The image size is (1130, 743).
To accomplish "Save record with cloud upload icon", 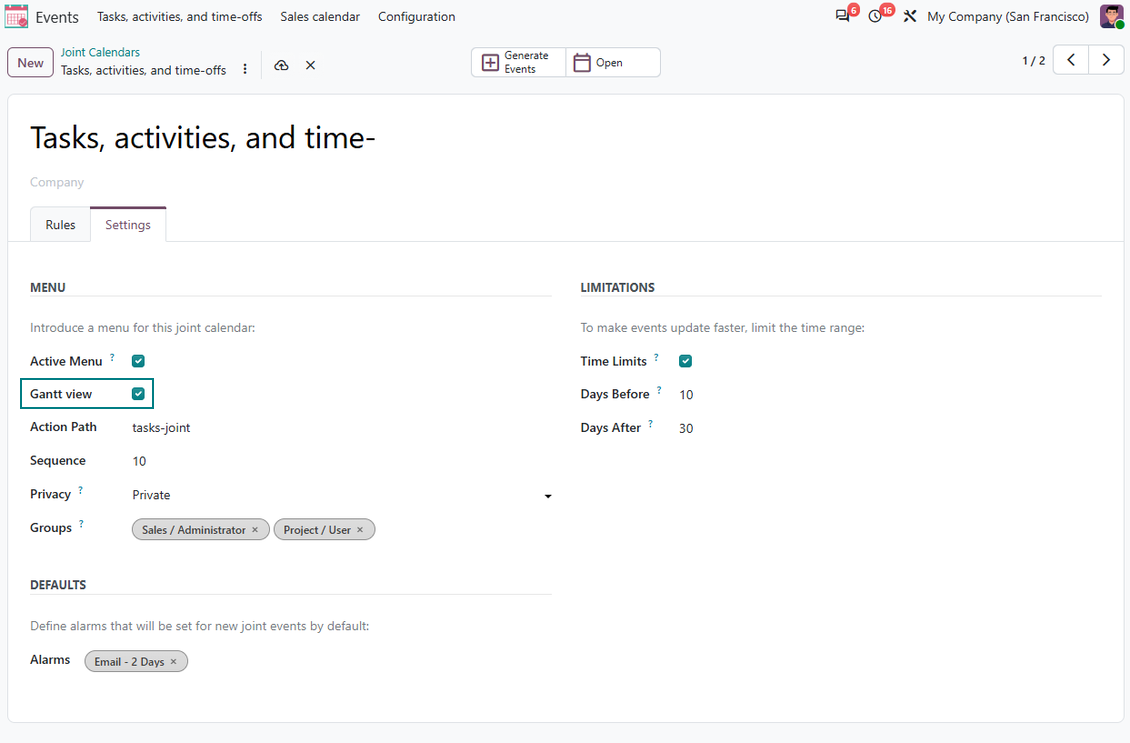I will (282, 65).
